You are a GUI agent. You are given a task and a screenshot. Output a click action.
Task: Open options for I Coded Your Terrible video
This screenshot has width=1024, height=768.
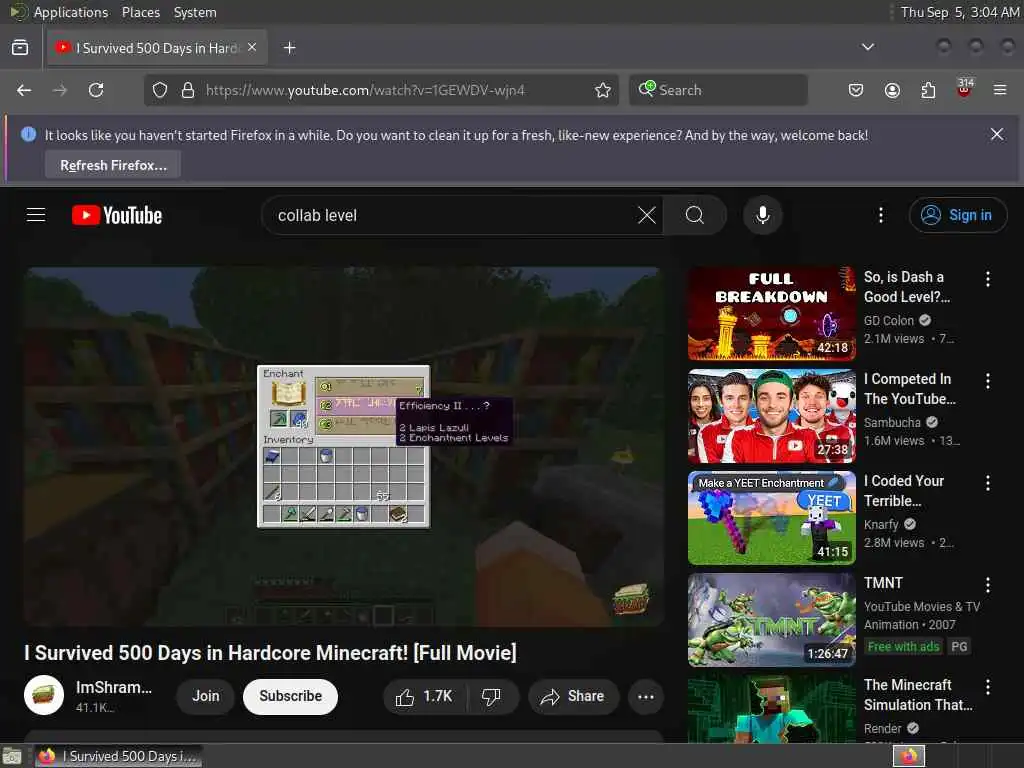pos(987,483)
